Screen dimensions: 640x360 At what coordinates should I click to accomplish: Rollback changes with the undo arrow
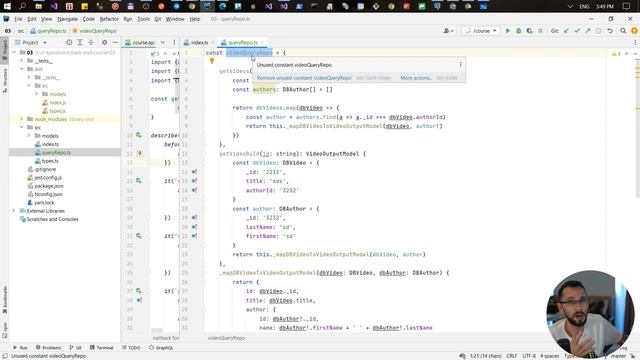(610, 31)
